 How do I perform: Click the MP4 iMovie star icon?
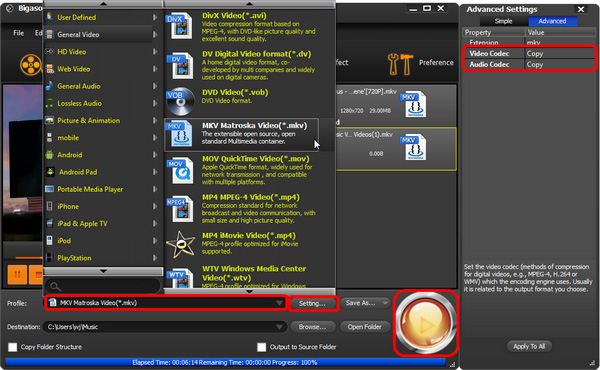coord(181,244)
